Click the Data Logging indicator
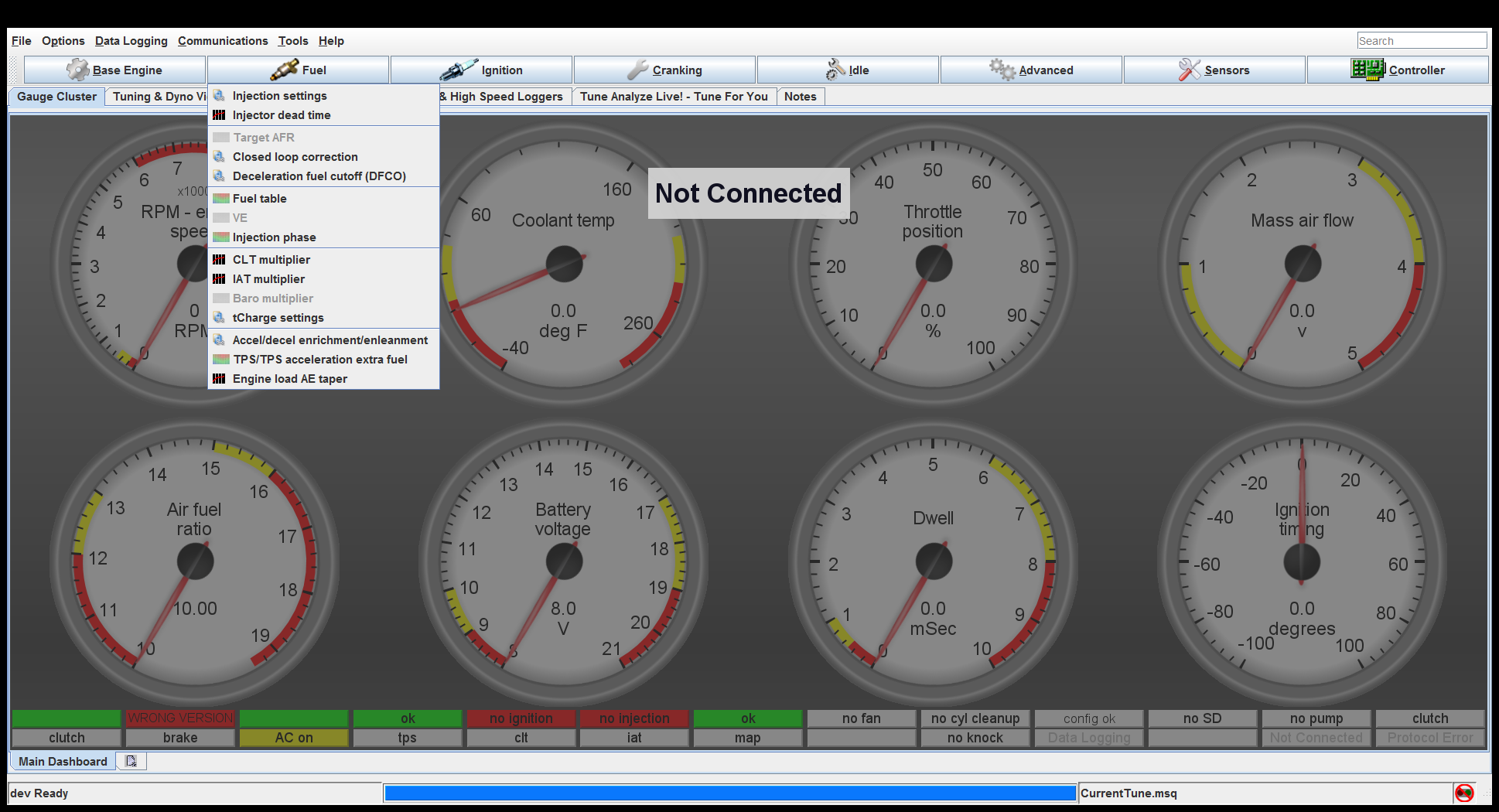This screenshot has height=812, width=1499. tap(1089, 738)
